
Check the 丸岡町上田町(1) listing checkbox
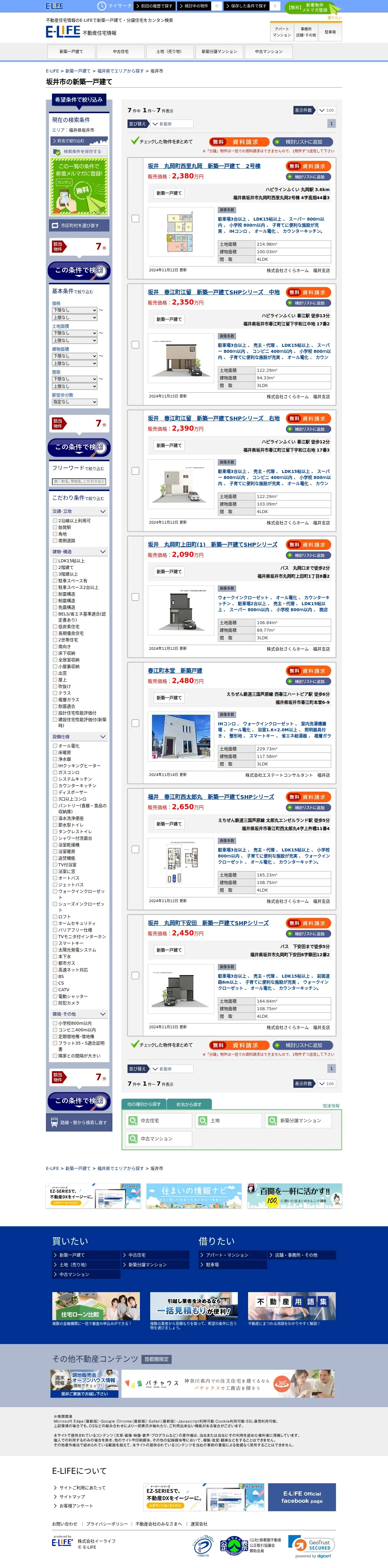135,597
